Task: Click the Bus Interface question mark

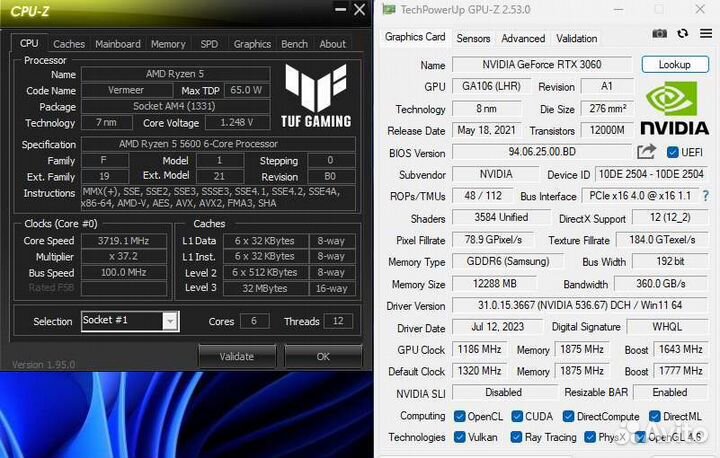Action: click(706, 196)
